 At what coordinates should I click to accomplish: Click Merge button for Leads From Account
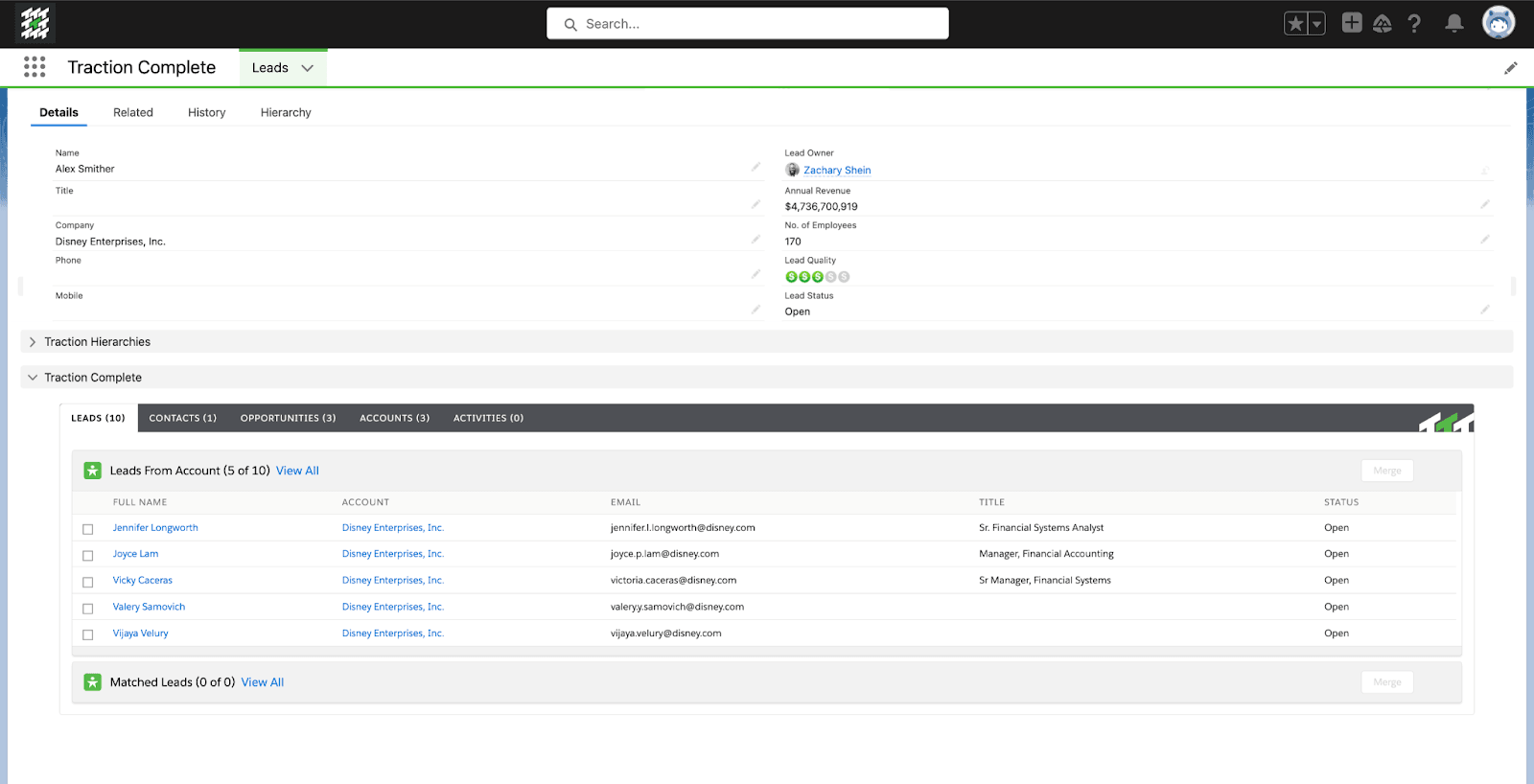tap(1387, 471)
